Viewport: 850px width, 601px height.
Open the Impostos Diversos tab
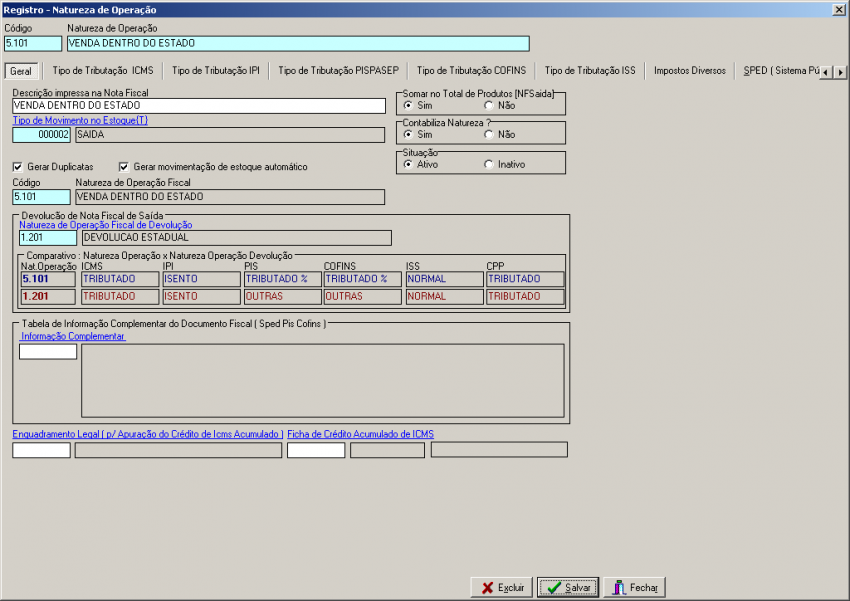click(x=690, y=70)
